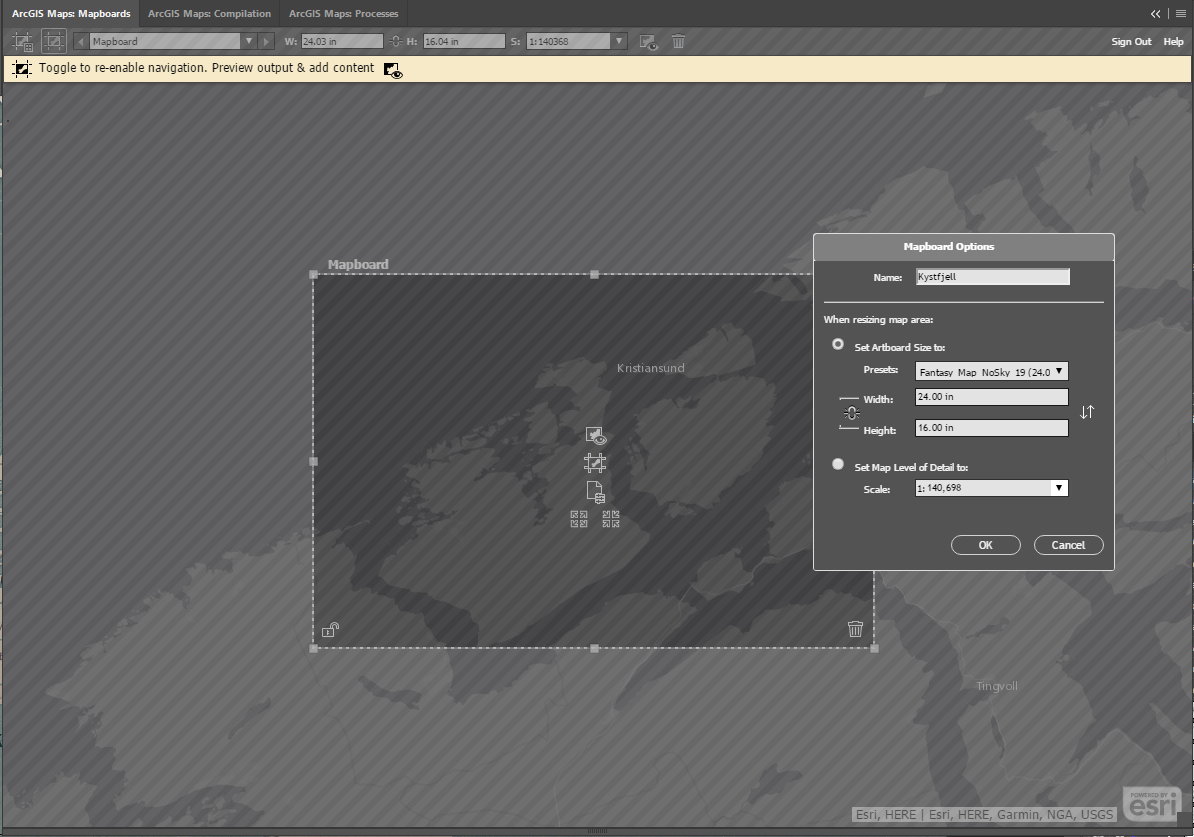Click the Esri attribution text
Screen dimensions: 1194x837
(984, 815)
